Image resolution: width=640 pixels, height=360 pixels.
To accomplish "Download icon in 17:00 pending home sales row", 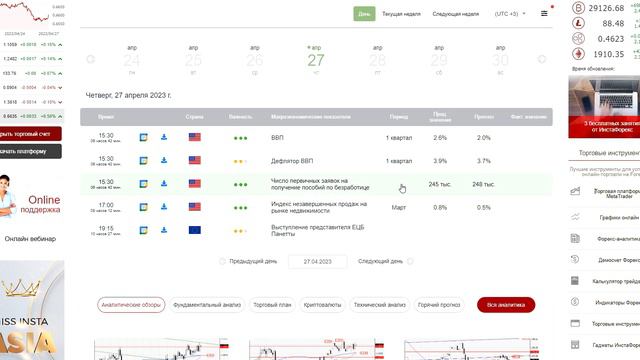I will coord(164,207).
